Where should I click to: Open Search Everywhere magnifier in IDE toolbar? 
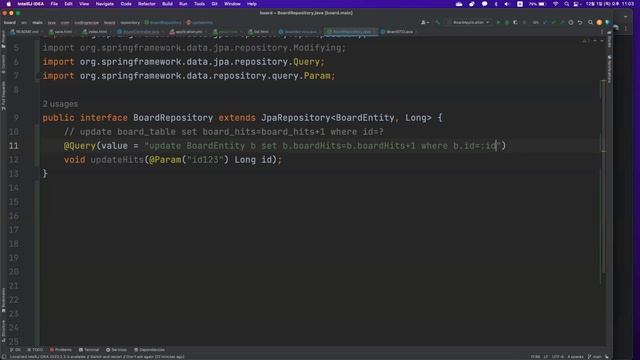[x=590, y=22]
